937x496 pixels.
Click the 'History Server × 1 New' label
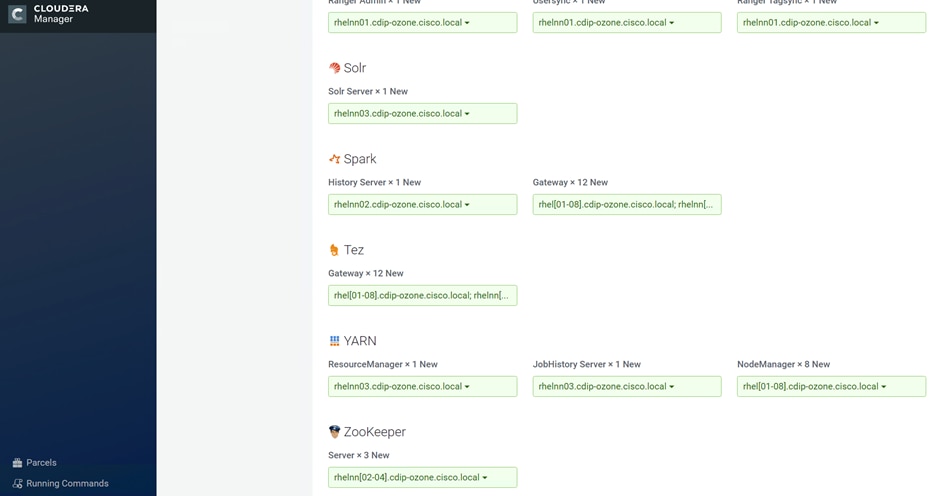(x=374, y=182)
